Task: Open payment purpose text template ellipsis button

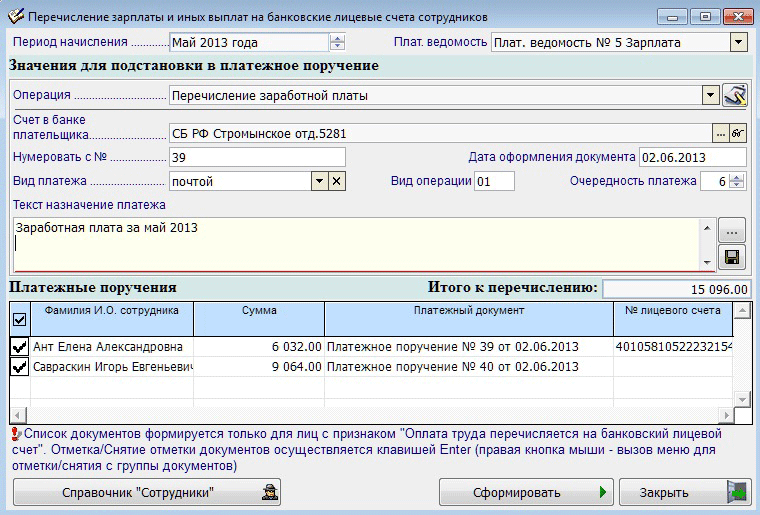Action: coord(732,230)
